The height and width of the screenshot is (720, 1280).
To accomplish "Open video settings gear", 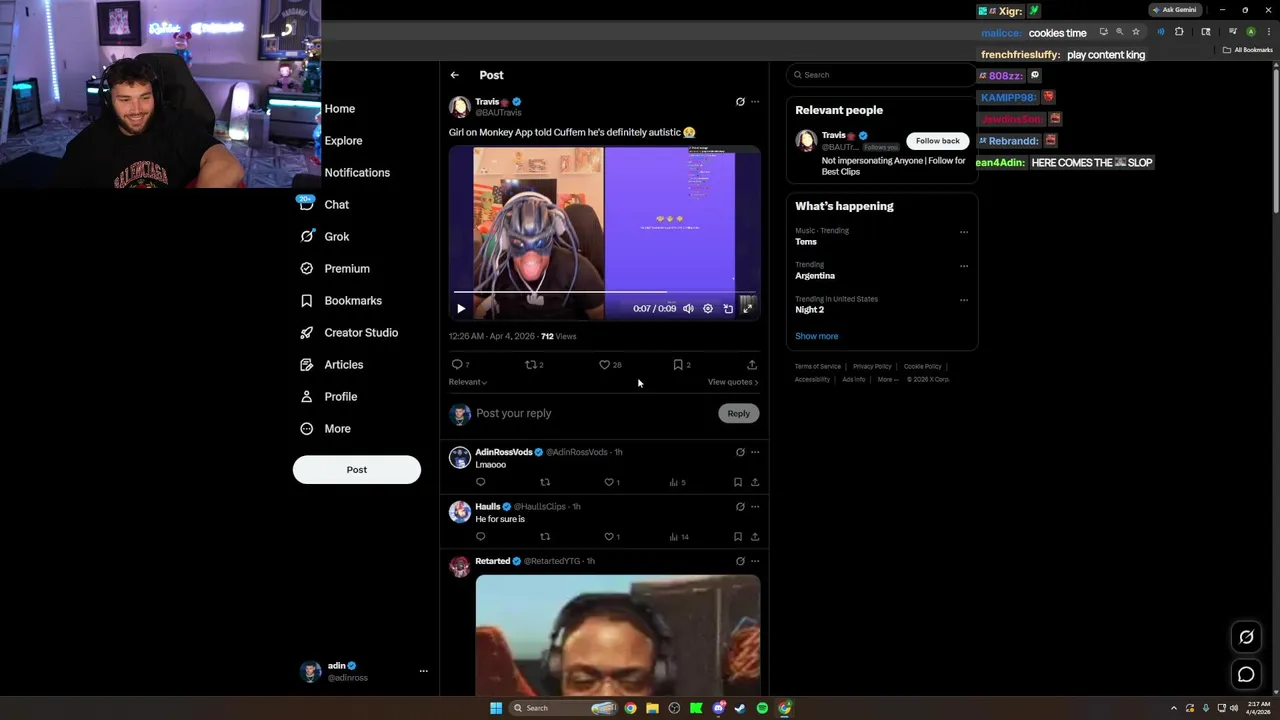I will [708, 309].
